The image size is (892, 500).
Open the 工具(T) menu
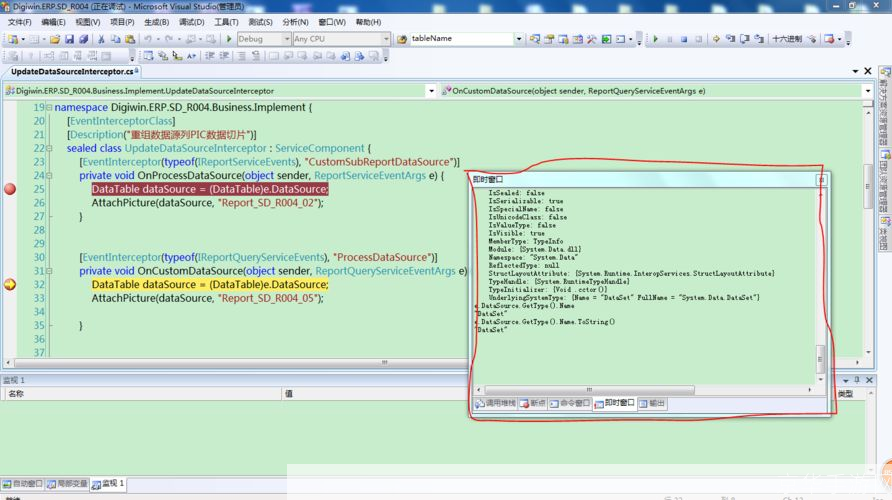[x=226, y=22]
